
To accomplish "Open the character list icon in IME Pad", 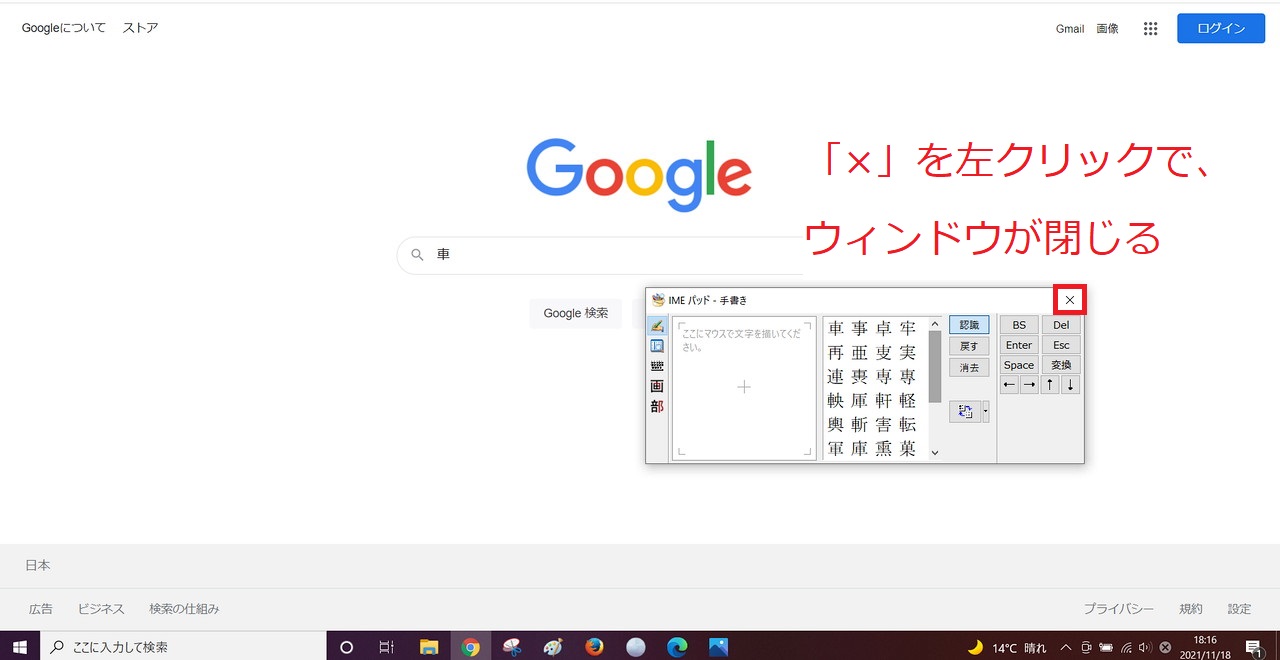I will pos(657,346).
